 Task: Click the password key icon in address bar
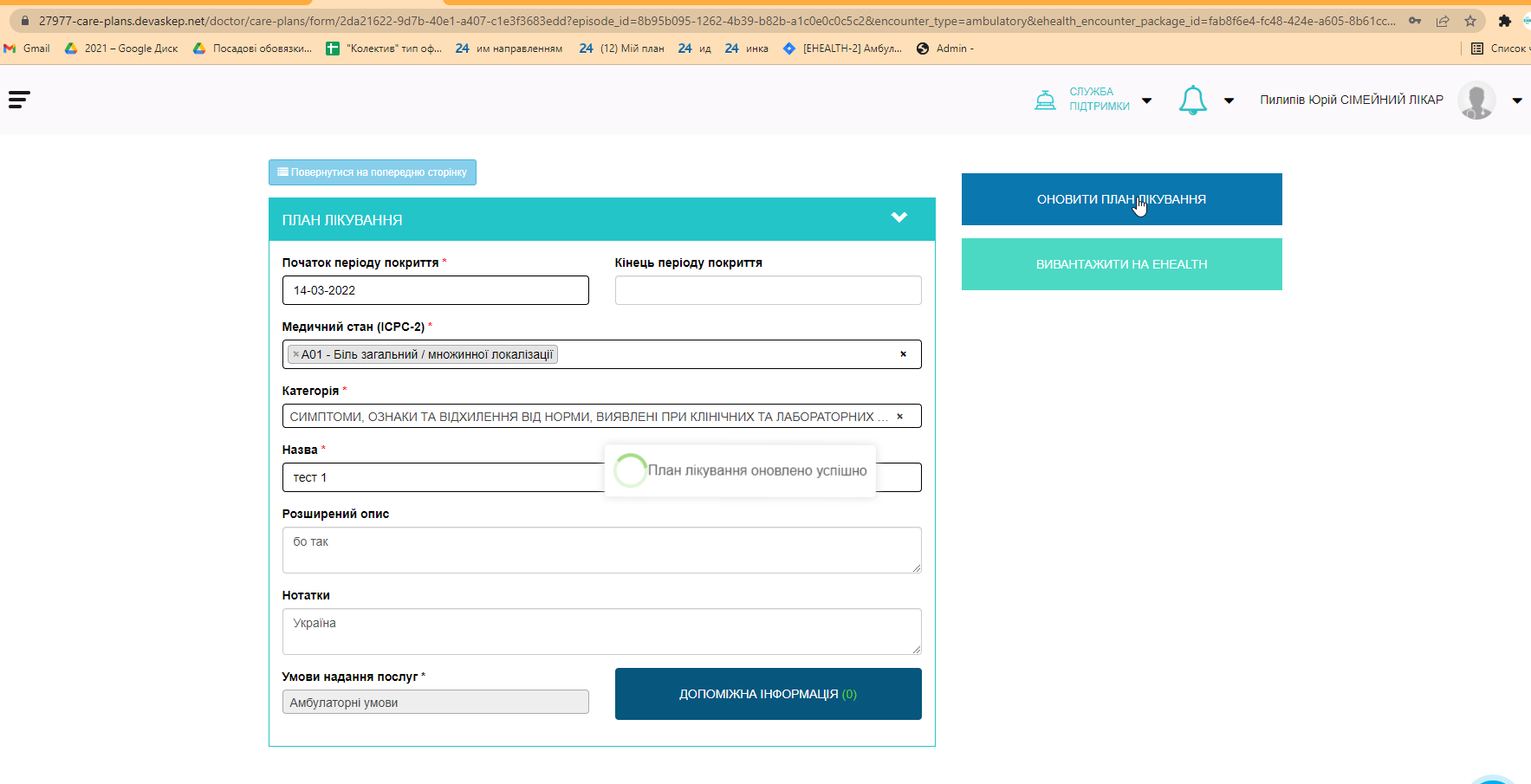(1415, 21)
